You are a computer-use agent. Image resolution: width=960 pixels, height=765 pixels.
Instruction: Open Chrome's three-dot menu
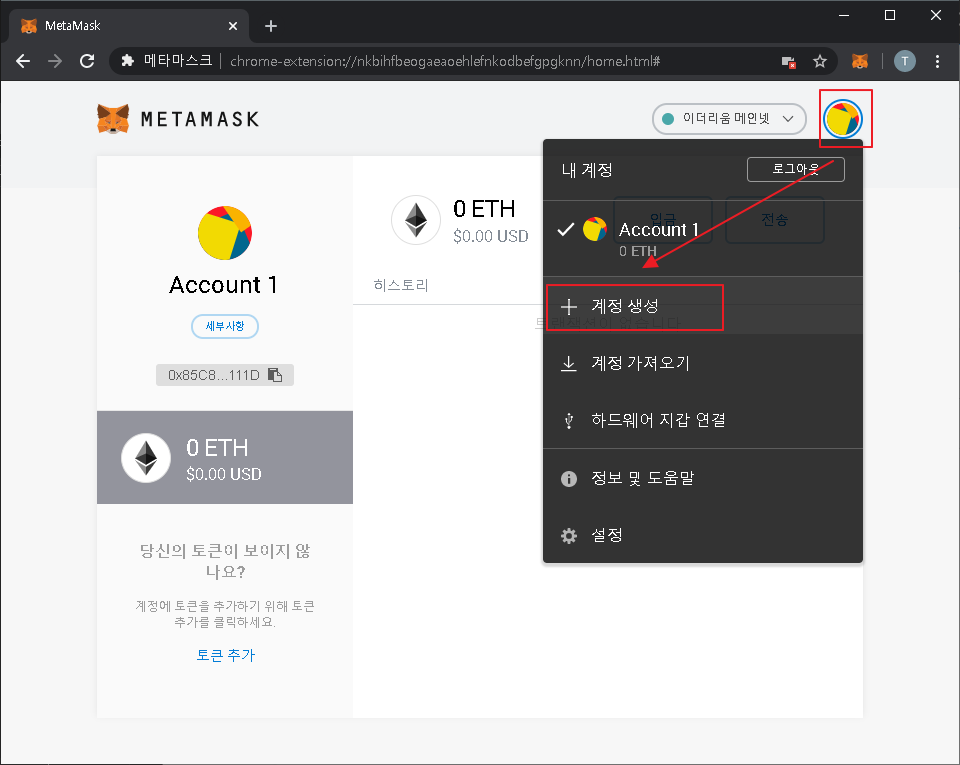tap(937, 61)
